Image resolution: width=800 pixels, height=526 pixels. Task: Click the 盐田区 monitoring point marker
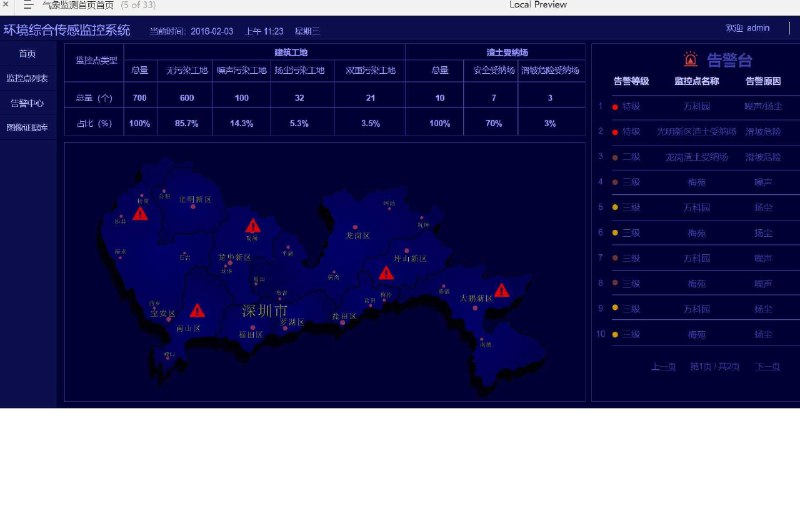[x=343, y=322]
